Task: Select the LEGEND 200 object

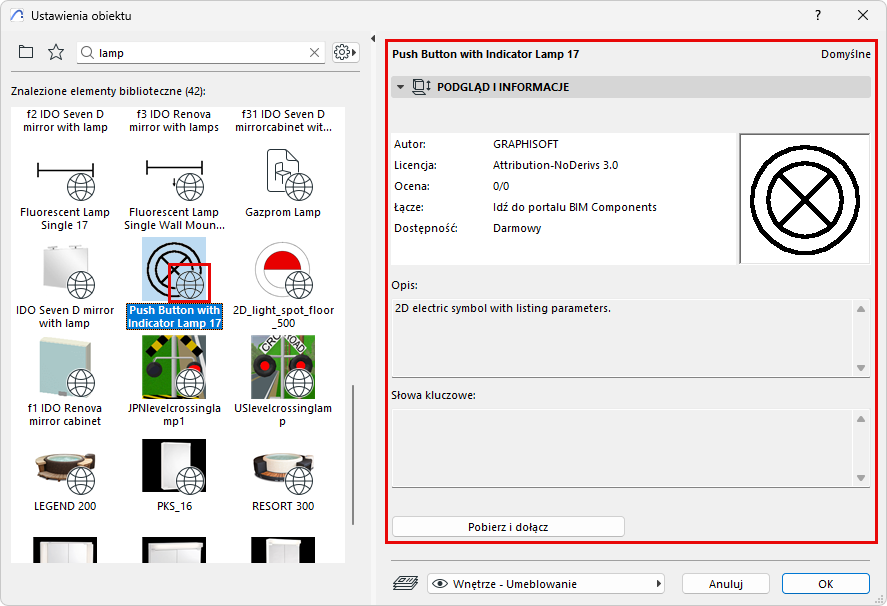Action: click(65, 475)
